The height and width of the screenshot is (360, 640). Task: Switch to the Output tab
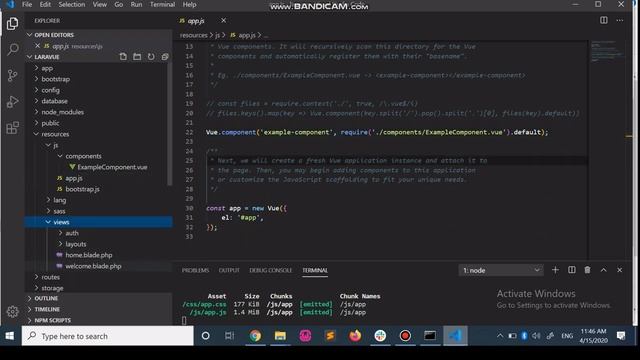click(x=229, y=270)
